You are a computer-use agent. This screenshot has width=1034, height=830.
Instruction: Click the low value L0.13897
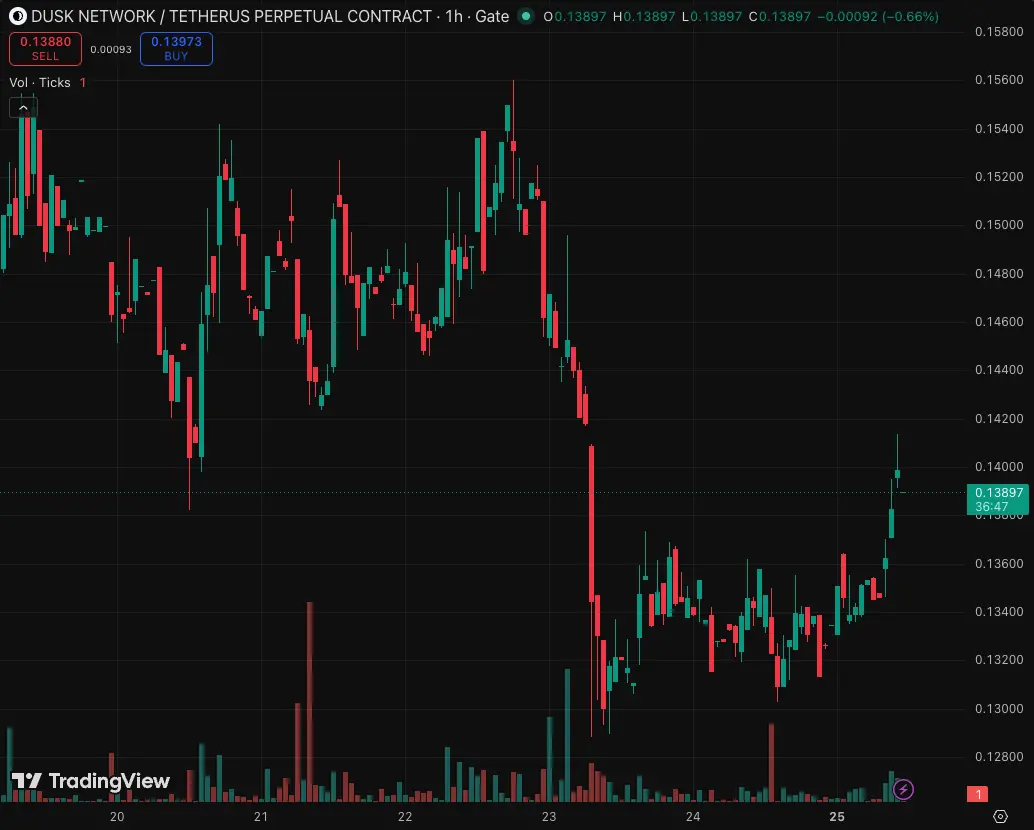(712, 16)
